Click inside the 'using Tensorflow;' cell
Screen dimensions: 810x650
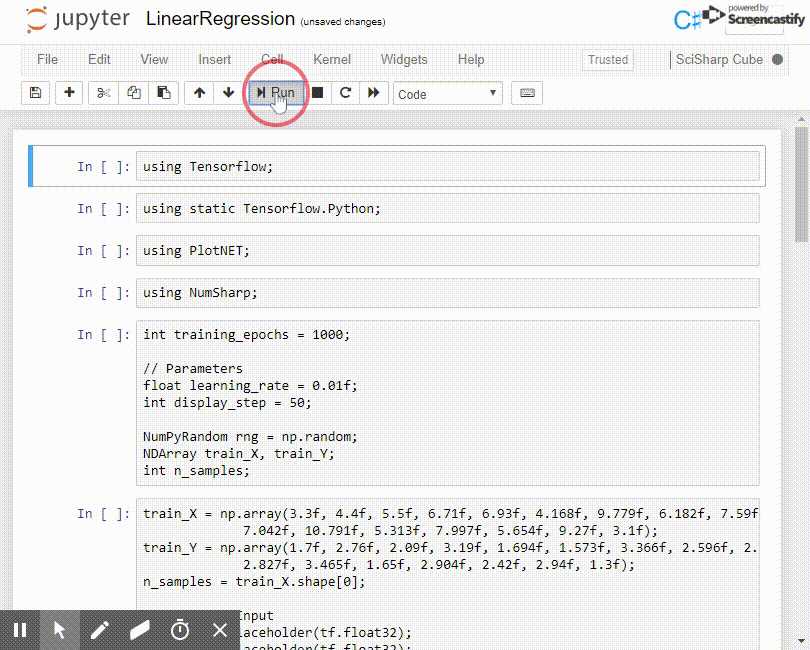(447, 166)
